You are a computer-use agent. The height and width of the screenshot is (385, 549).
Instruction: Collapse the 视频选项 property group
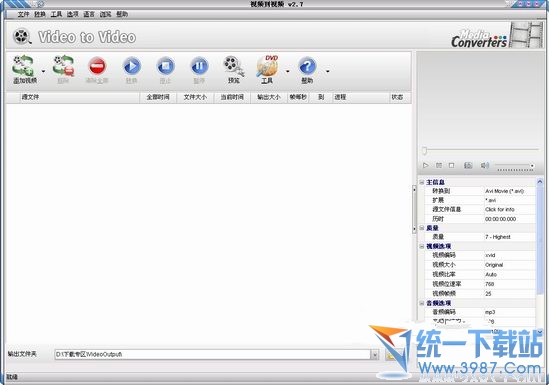(x=422, y=246)
